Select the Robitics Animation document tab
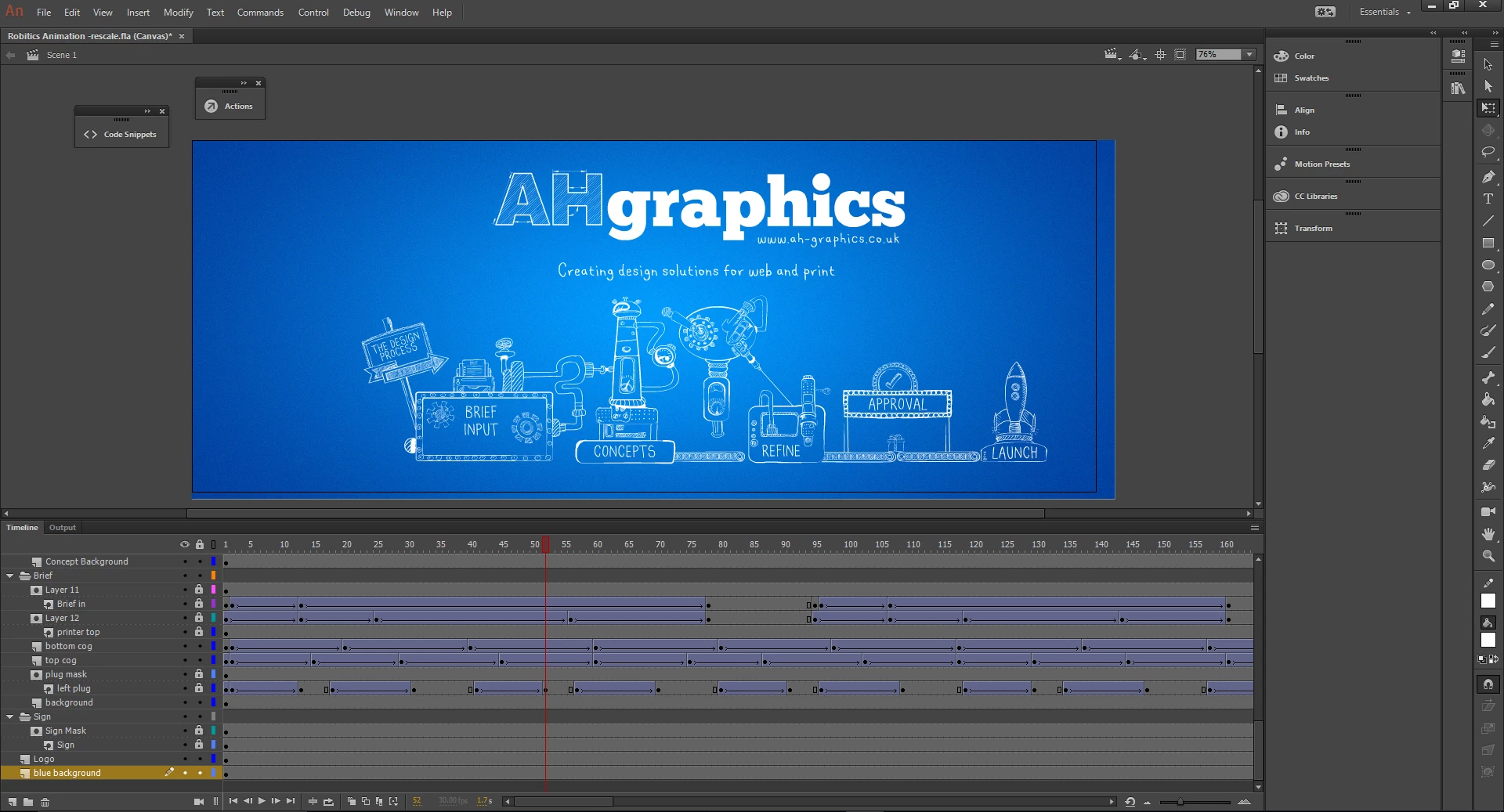The image size is (1504, 812). coord(90,36)
